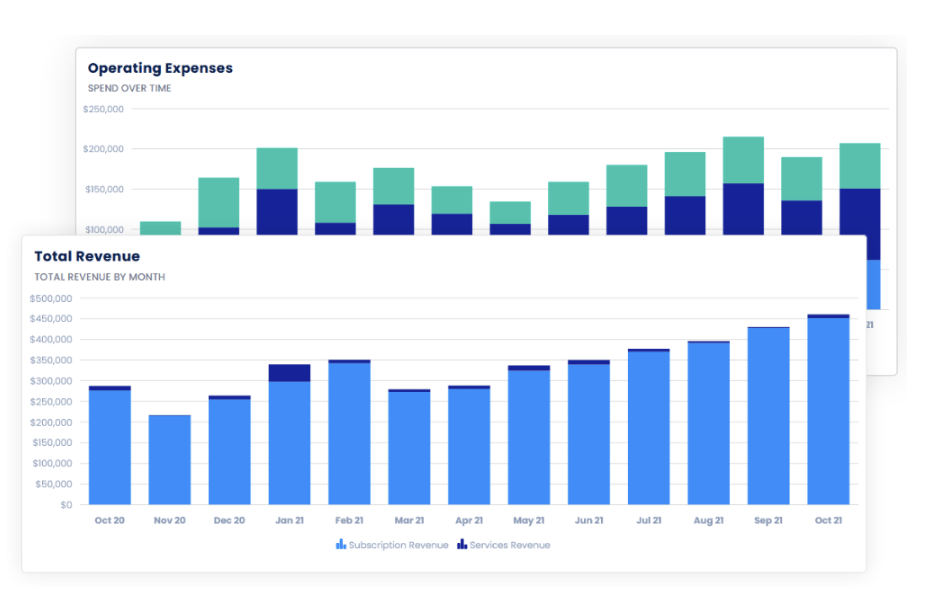The width and height of the screenshot is (946, 589).
Task: Click the $500,000 y-axis label
Action: click(x=51, y=298)
